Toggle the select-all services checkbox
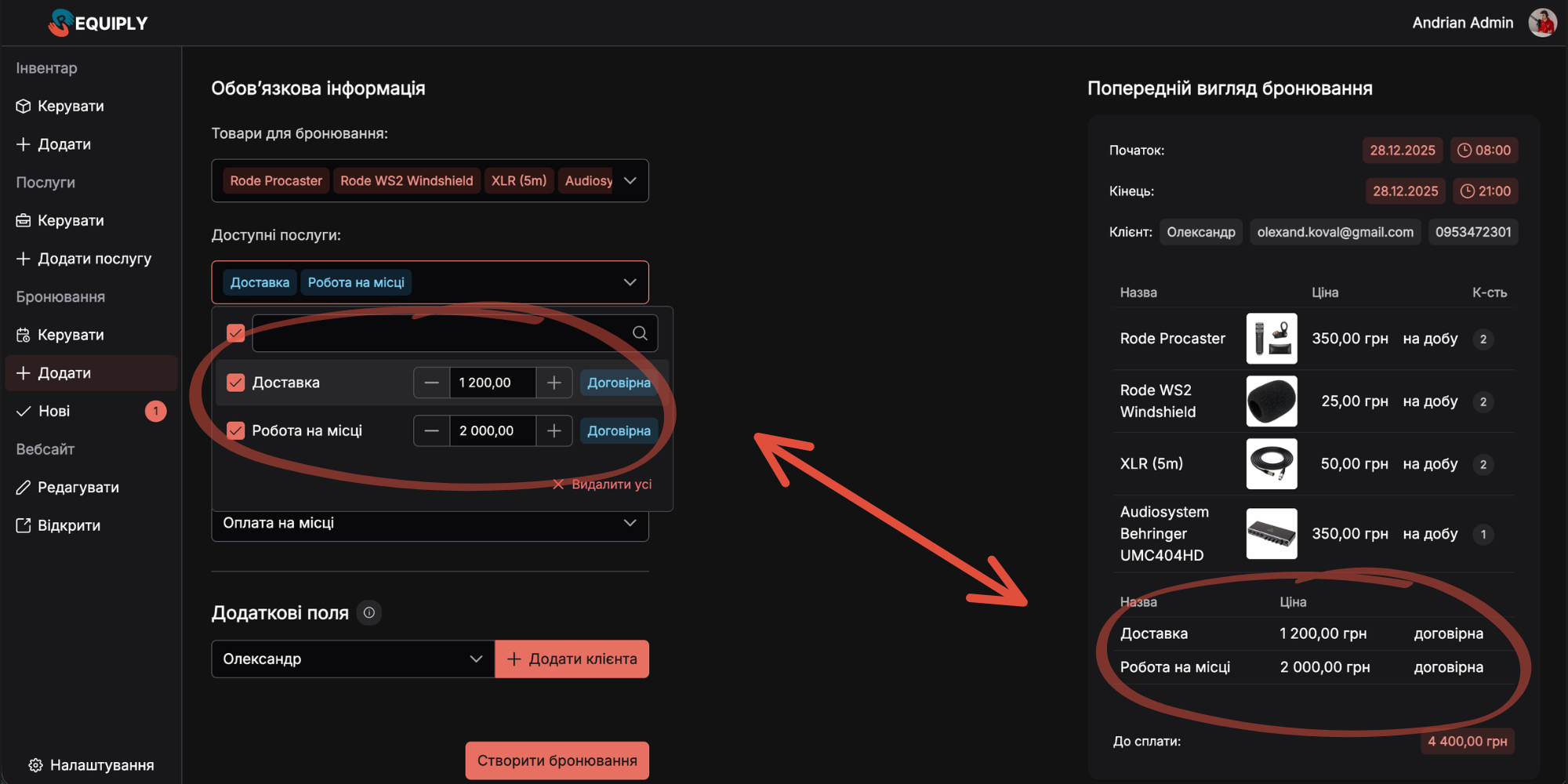Screen dimensions: 1568x784 point(236,333)
